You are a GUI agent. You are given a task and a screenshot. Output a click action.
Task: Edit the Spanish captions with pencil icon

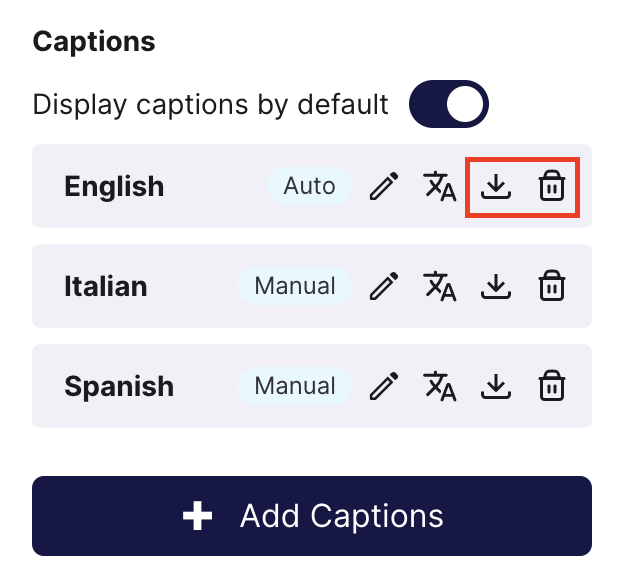[384, 386]
